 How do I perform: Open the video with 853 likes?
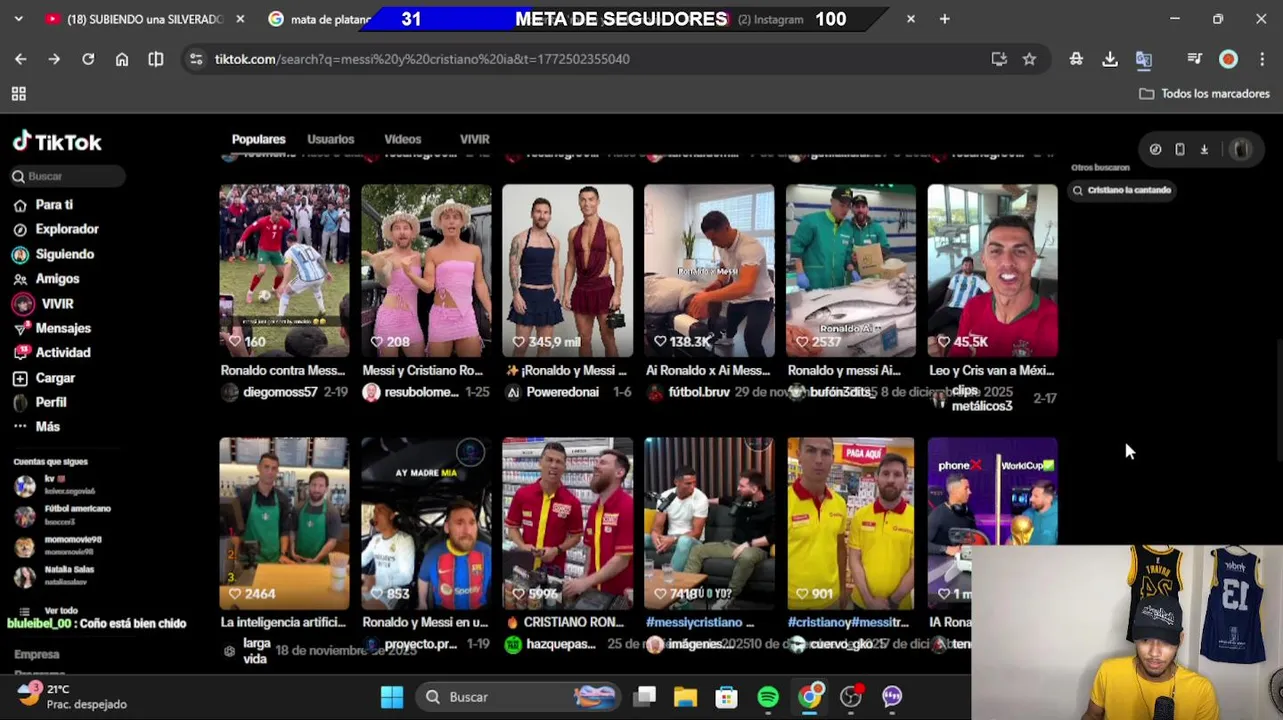click(x=426, y=523)
